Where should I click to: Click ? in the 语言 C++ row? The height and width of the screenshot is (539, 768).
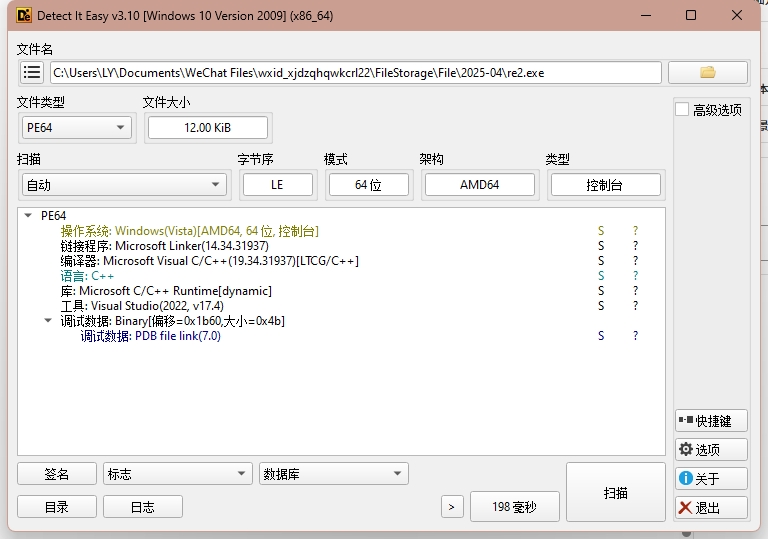click(x=635, y=276)
